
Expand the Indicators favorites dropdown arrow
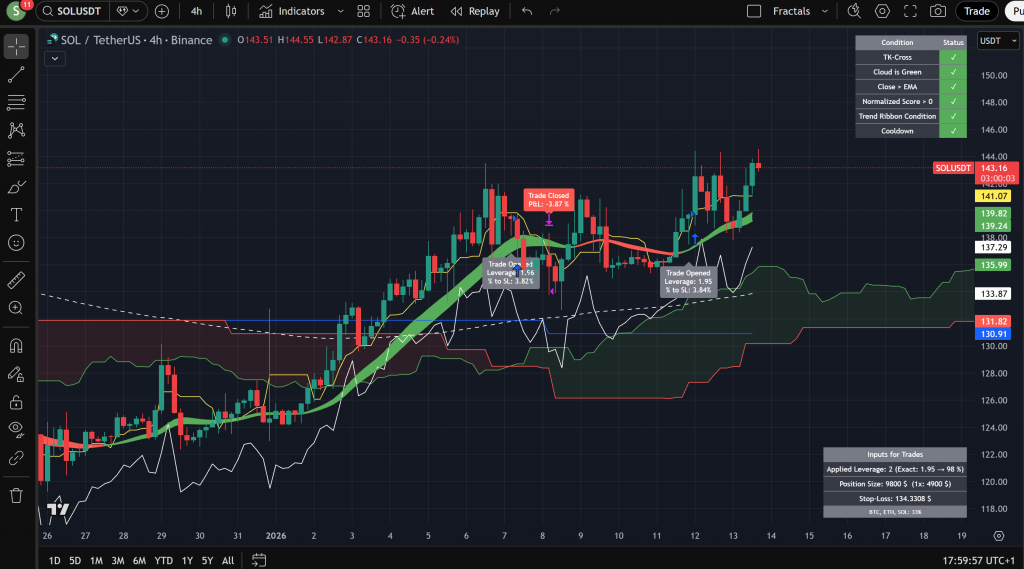pyautogui.click(x=340, y=11)
